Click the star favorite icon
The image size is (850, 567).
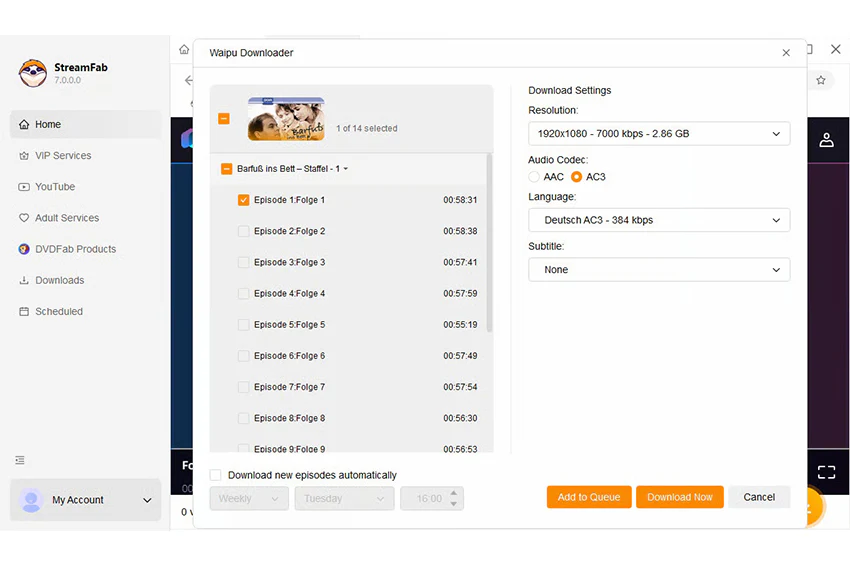(x=821, y=80)
